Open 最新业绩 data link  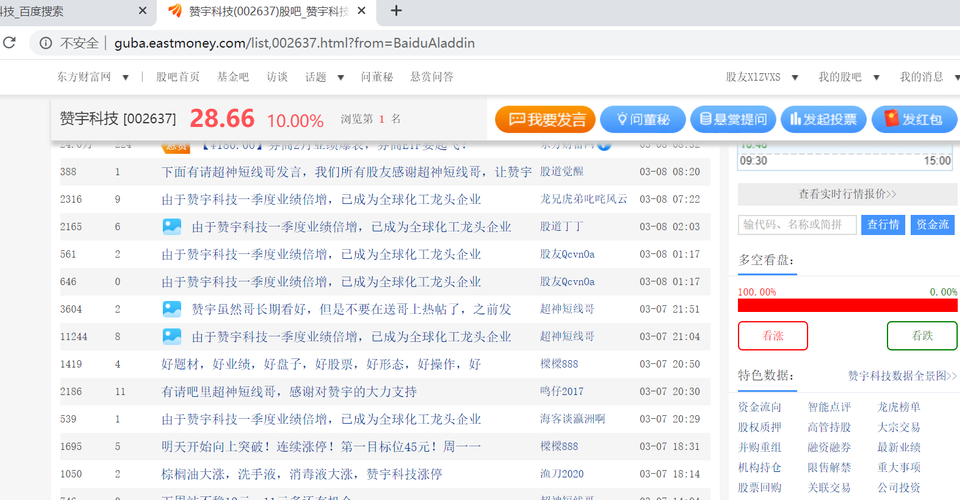tap(899, 447)
